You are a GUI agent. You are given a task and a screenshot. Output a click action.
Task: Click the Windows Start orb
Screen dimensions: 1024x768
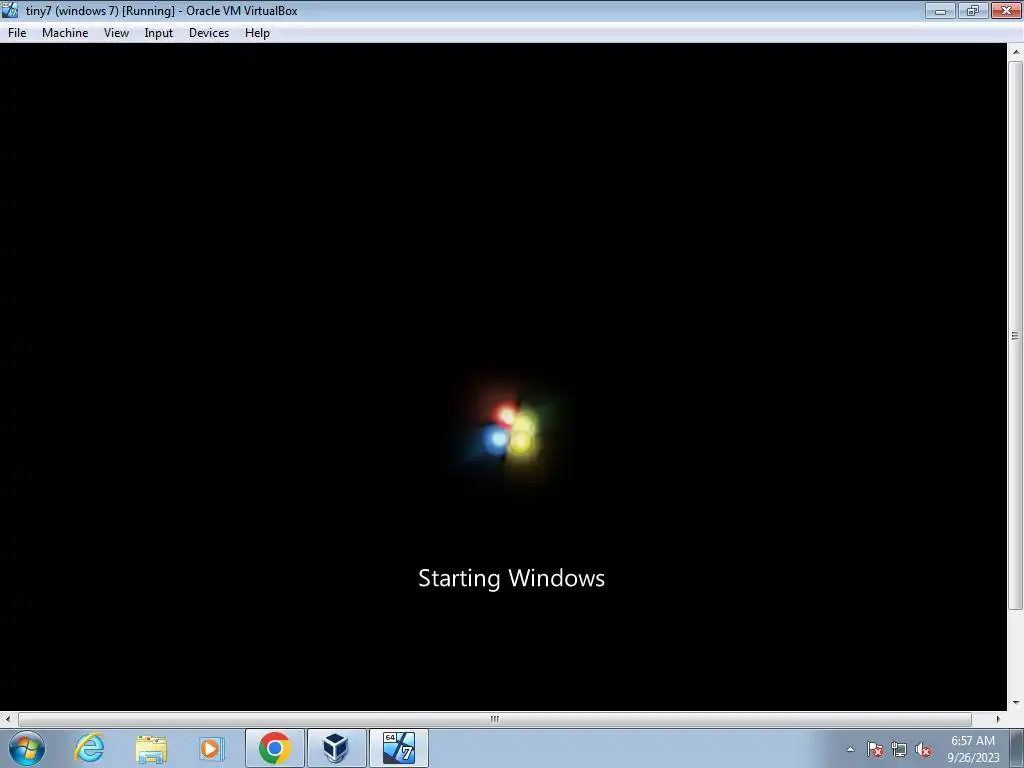tap(27, 748)
